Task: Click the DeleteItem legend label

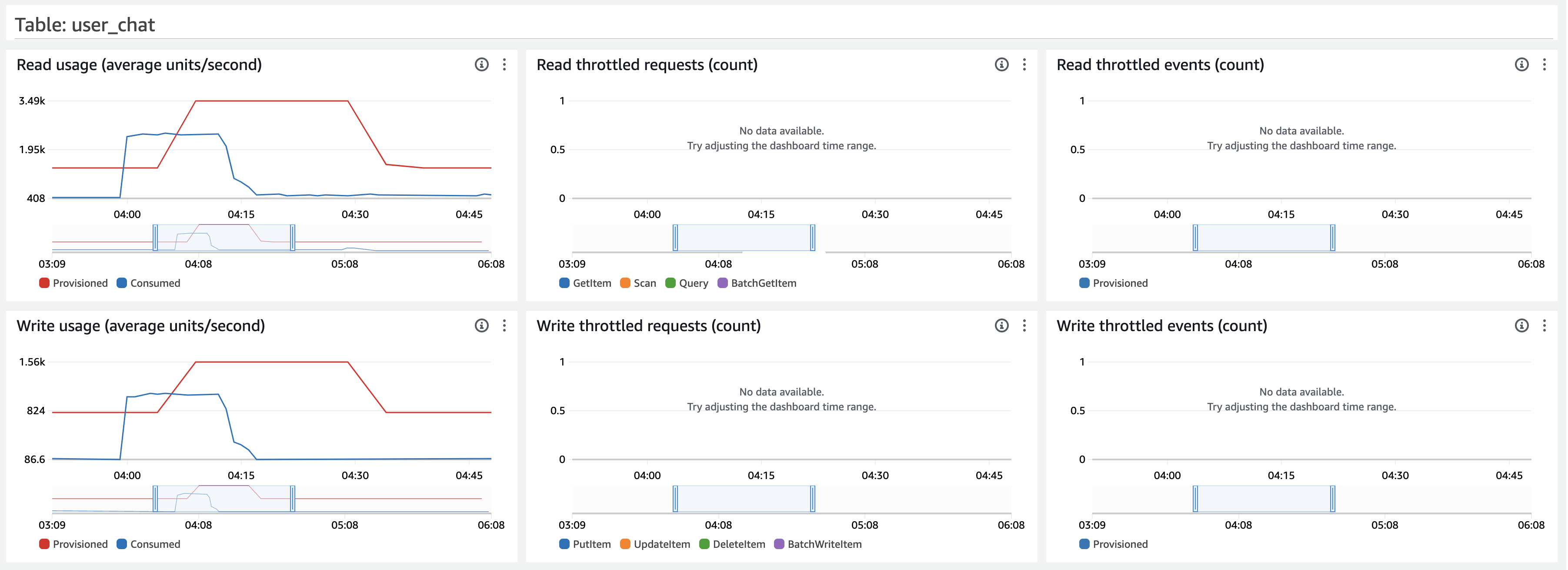Action: coord(738,544)
